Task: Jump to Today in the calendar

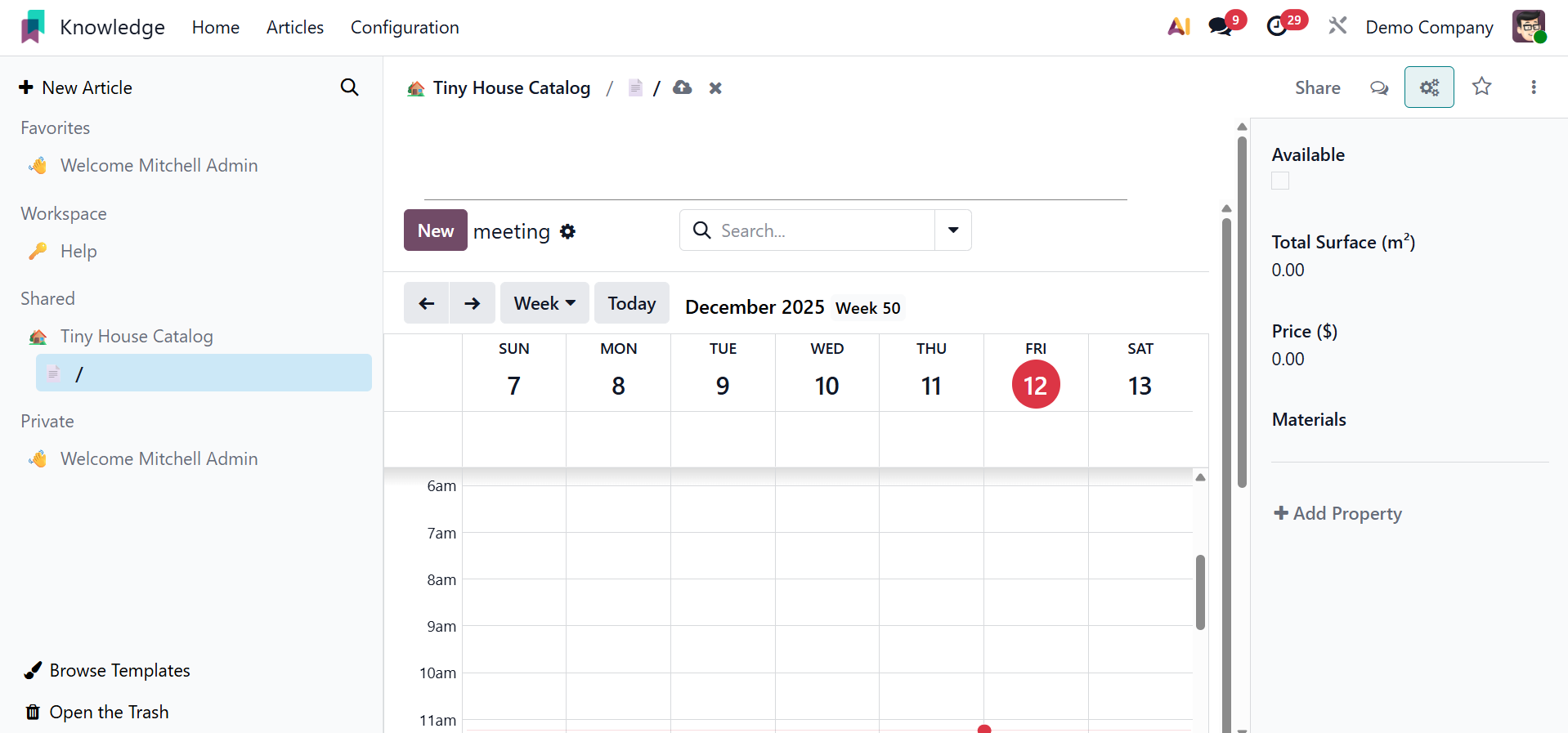Action: [631, 303]
